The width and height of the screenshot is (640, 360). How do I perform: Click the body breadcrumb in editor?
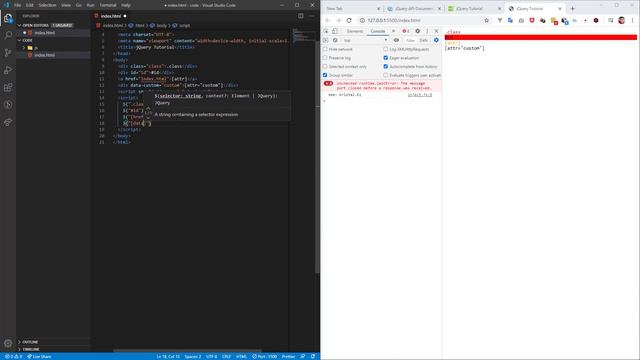click(159, 25)
